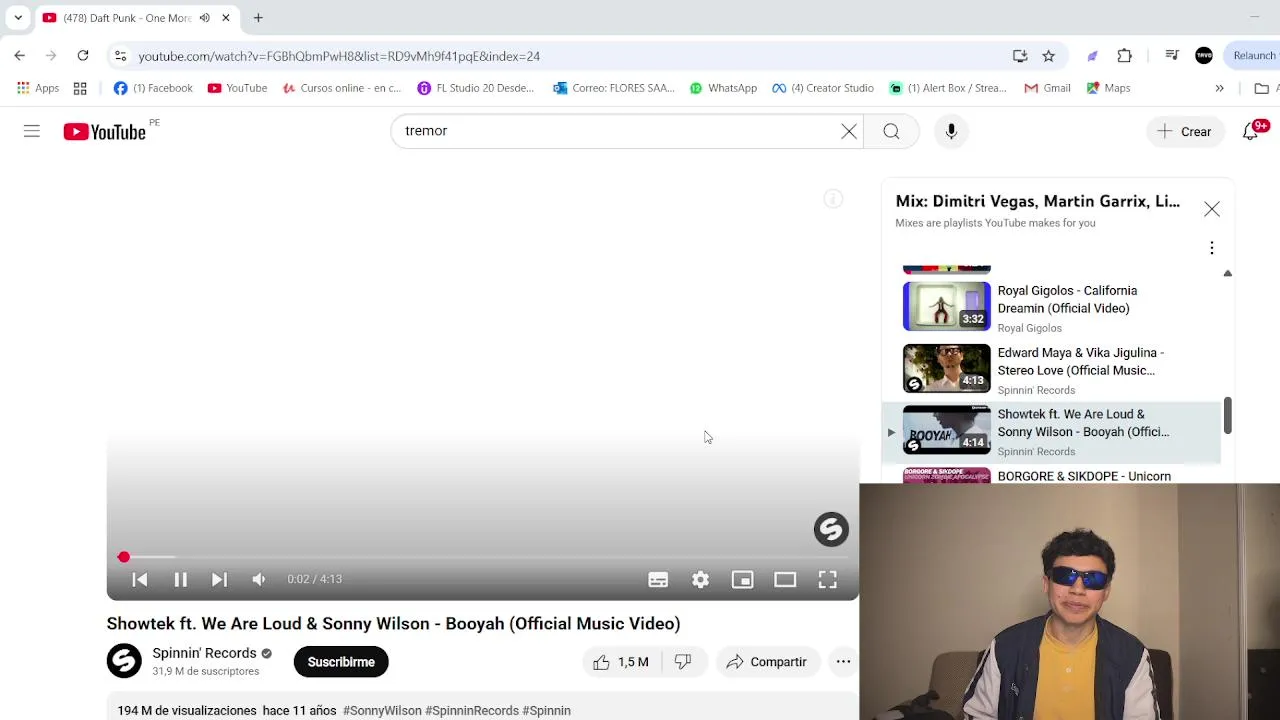Skip to next video
Screen dimensions: 1280x720
tap(219, 579)
